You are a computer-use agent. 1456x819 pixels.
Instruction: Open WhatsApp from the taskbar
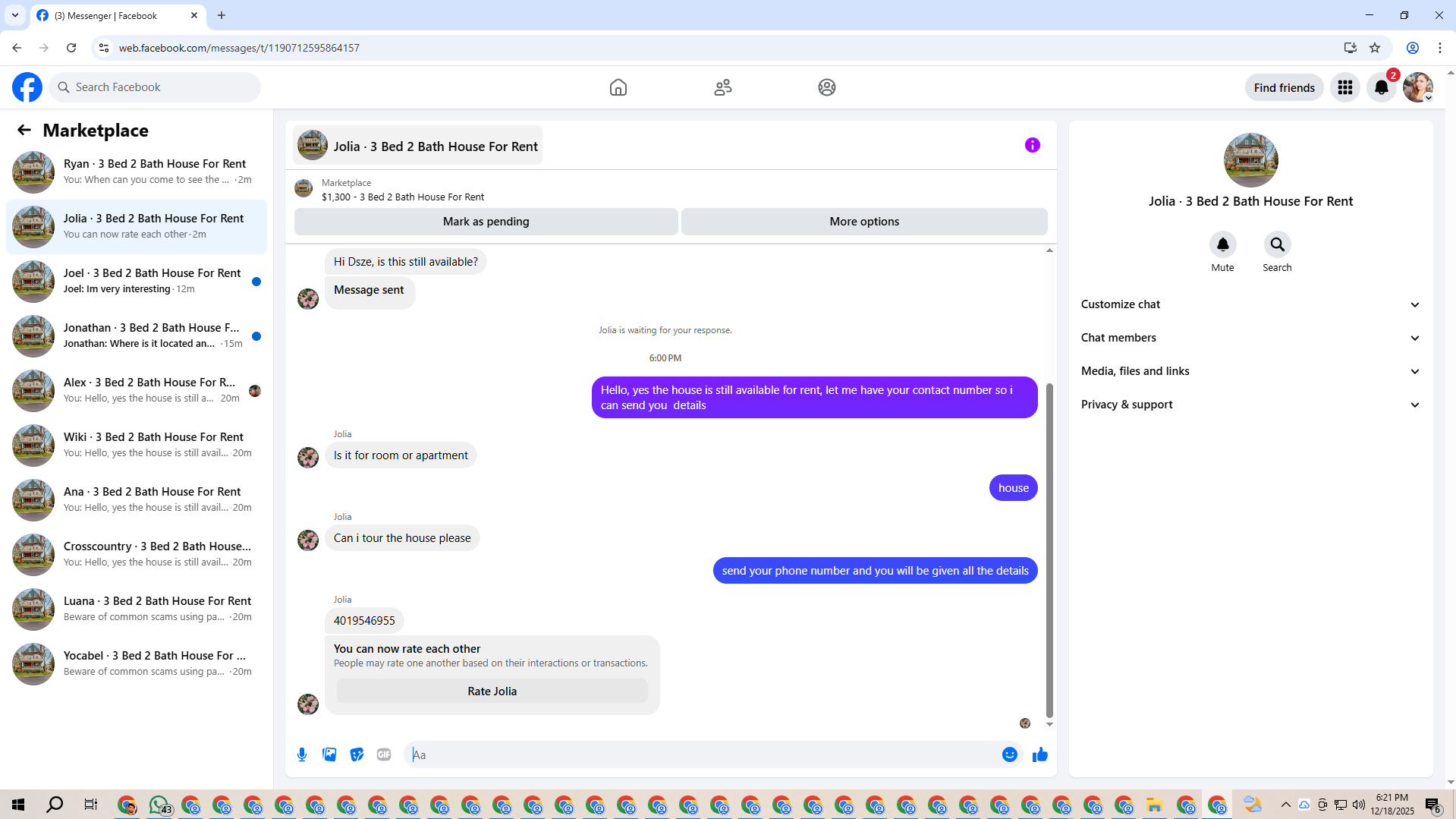tap(160, 805)
